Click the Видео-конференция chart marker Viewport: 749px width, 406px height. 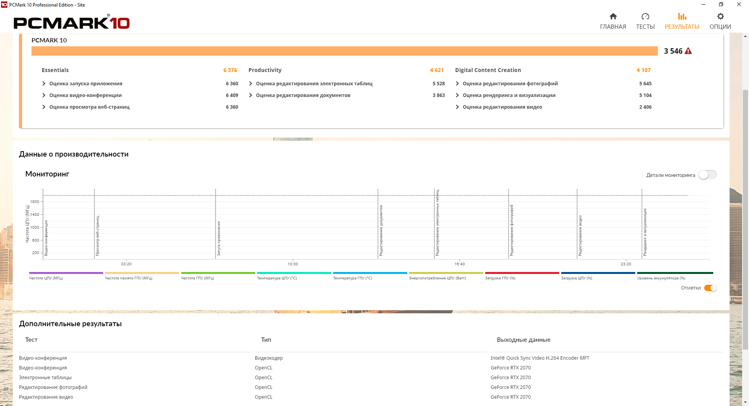click(46, 238)
